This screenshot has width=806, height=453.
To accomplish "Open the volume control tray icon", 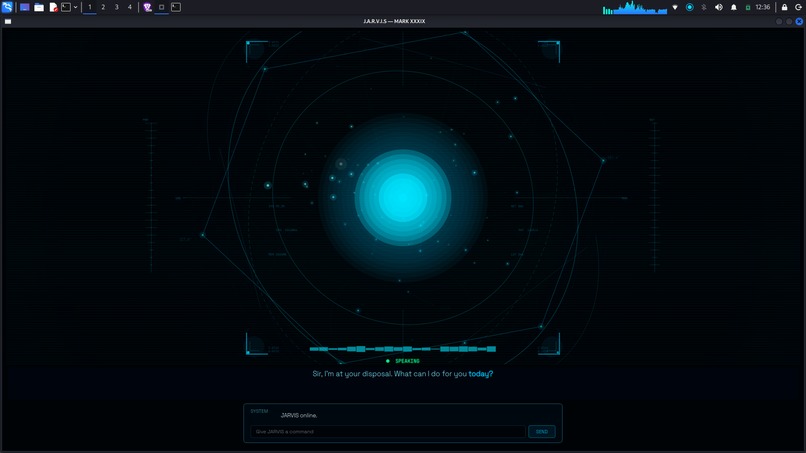I will (x=719, y=7).
